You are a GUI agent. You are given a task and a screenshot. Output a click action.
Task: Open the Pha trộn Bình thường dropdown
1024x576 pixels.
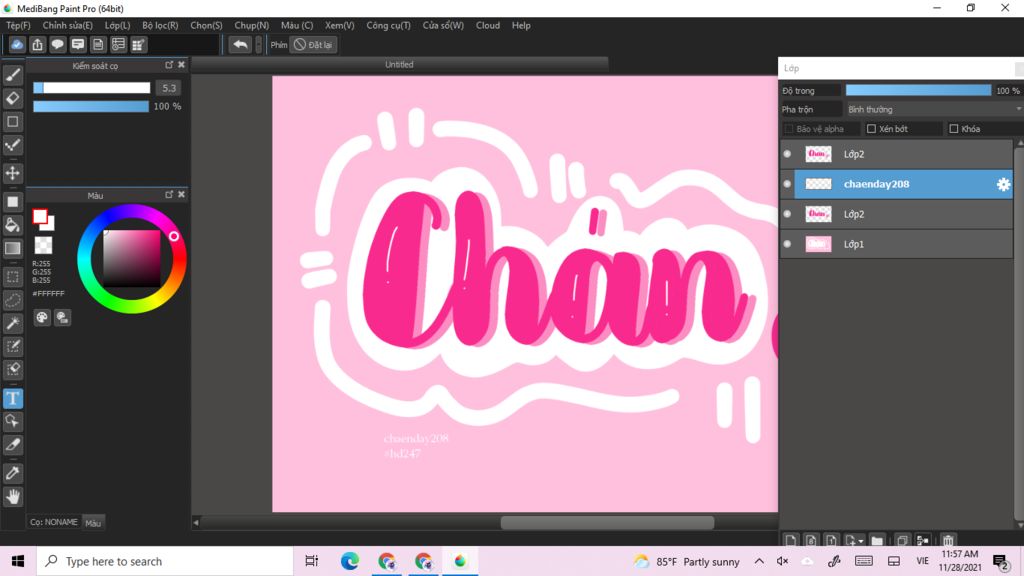click(933, 109)
